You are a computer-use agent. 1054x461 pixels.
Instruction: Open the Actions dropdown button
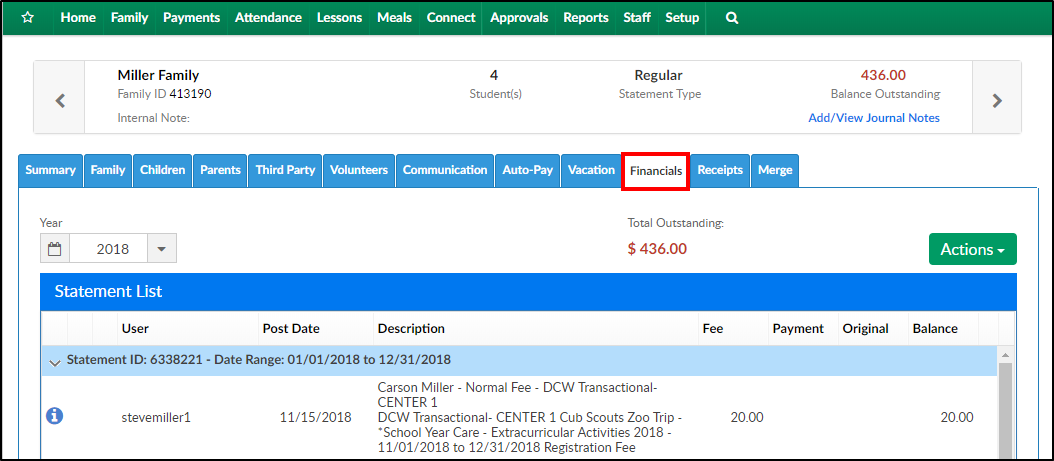972,249
